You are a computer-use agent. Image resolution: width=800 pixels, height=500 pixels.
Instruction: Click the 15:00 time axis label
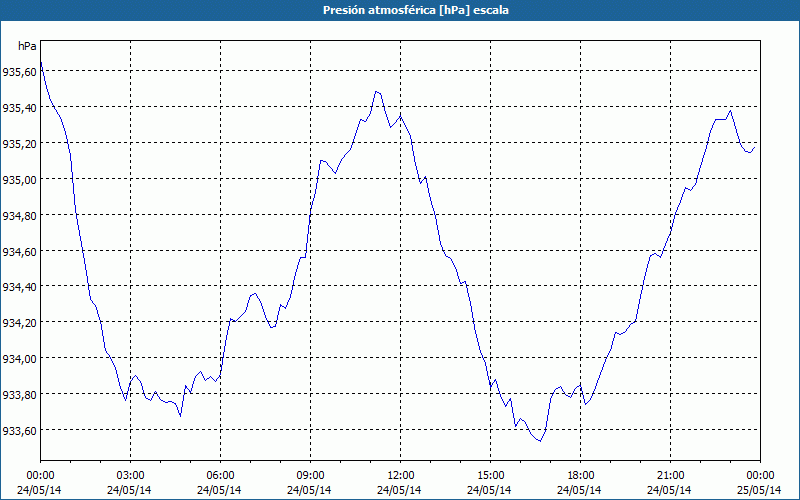pyautogui.click(x=490, y=476)
